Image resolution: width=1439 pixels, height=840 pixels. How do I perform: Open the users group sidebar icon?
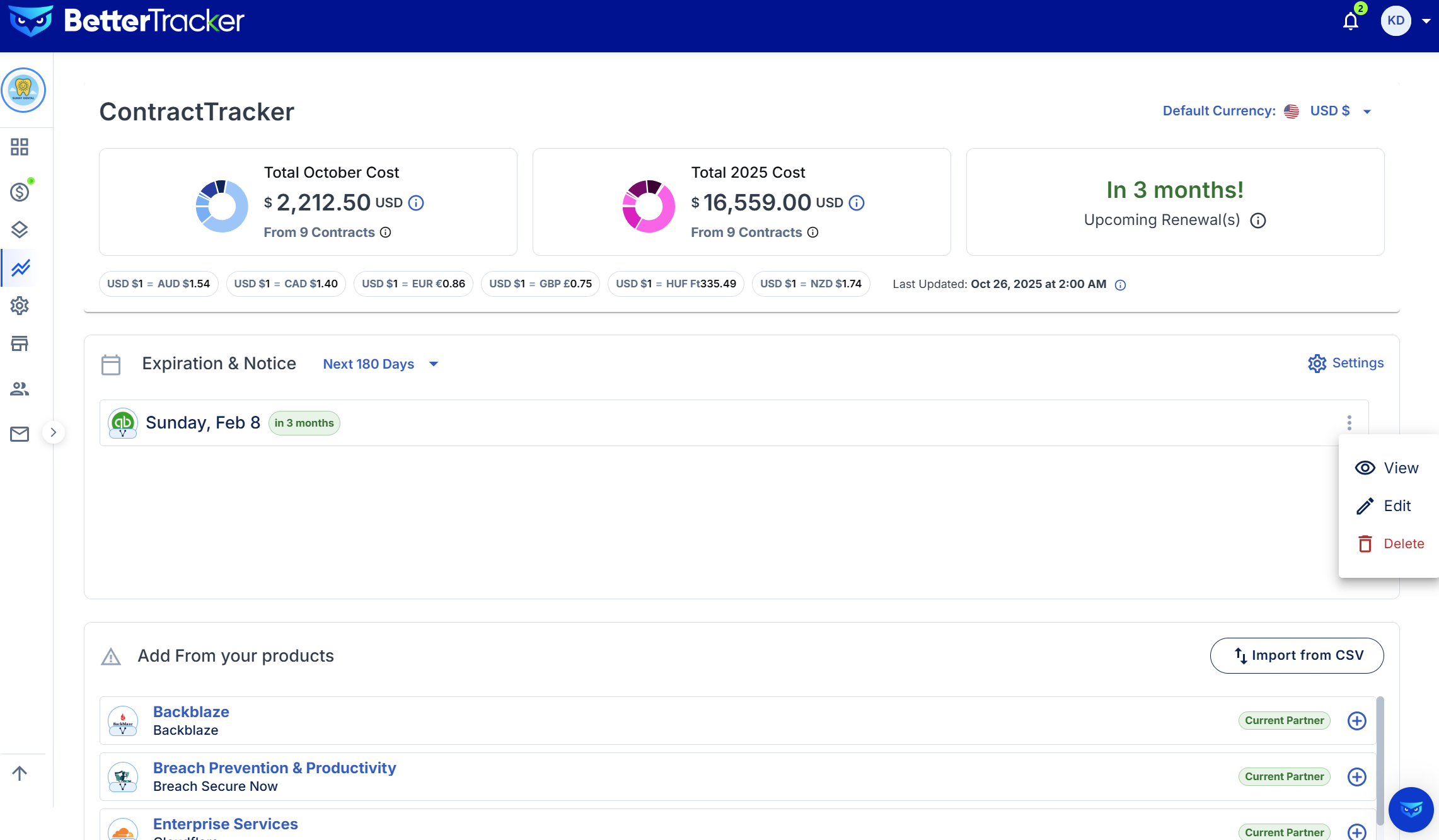tap(20, 389)
